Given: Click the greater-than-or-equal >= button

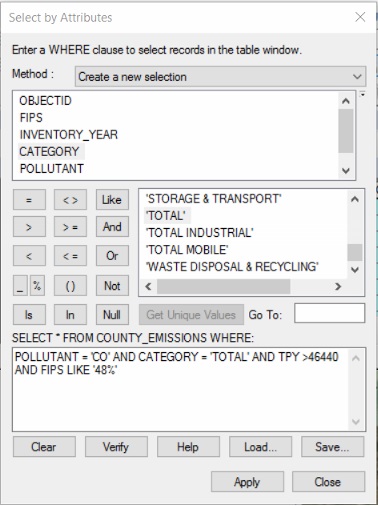Looking at the screenshot, I should pyautogui.click(x=70, y=227).
